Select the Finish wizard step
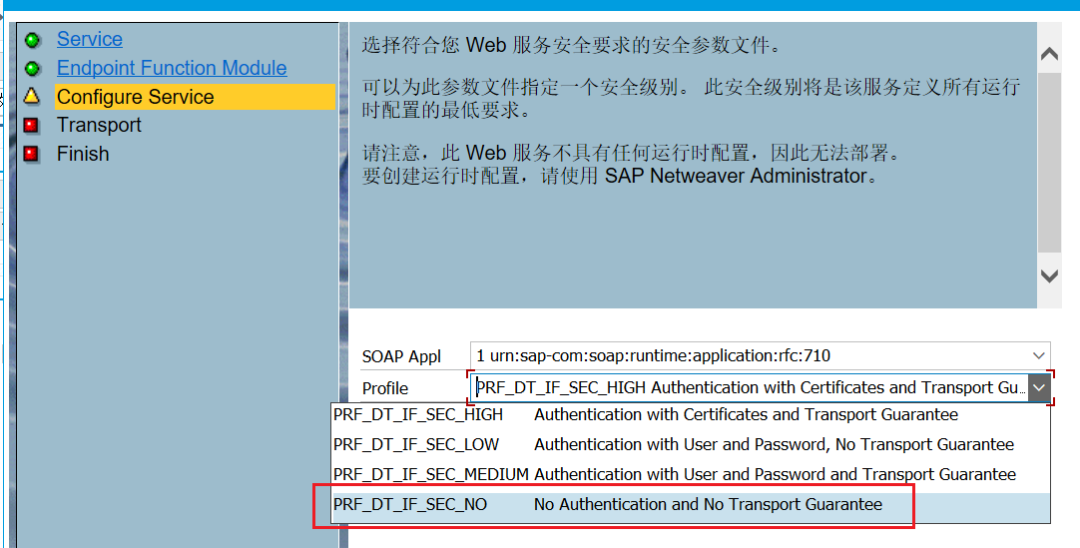The width and height of the screenshot is (1080, 548). point(83,154)
